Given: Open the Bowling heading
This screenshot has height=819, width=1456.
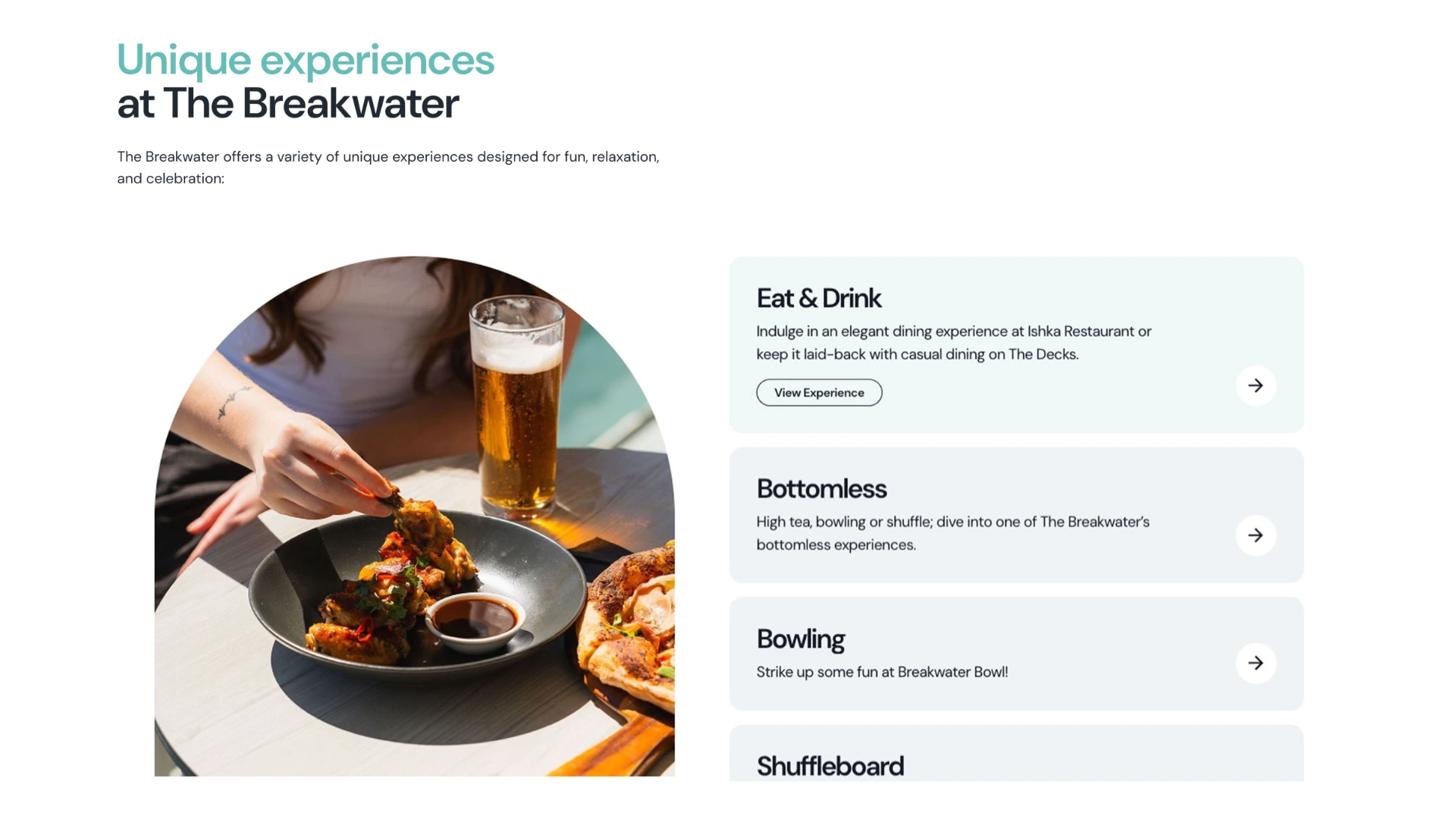Looking at the screenshot, I should coord(801,639).
